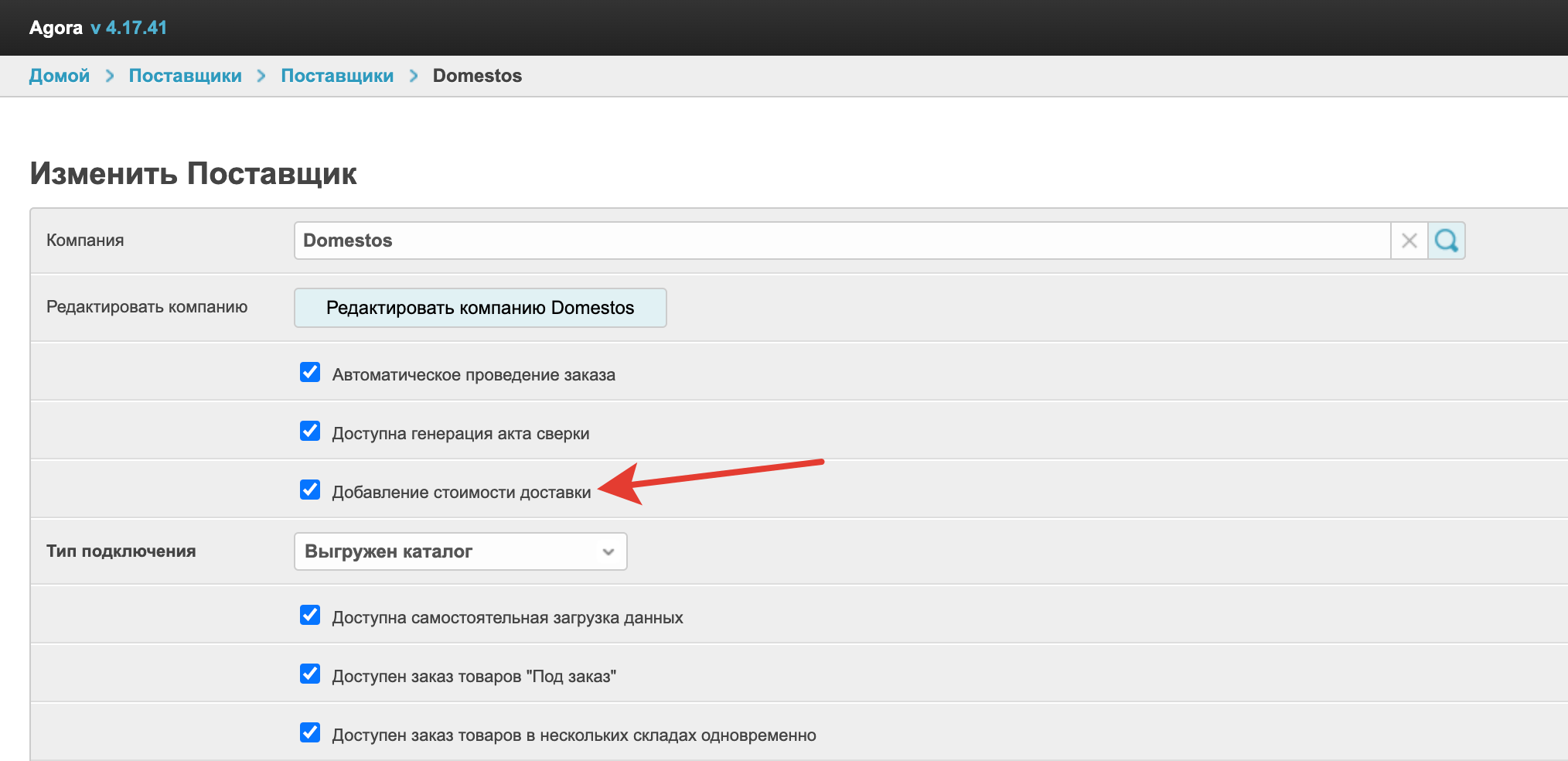The image size is (1568, 761).
Task: Disable Добавление стоимости доставки checkbox
Action: coord(310,490)
